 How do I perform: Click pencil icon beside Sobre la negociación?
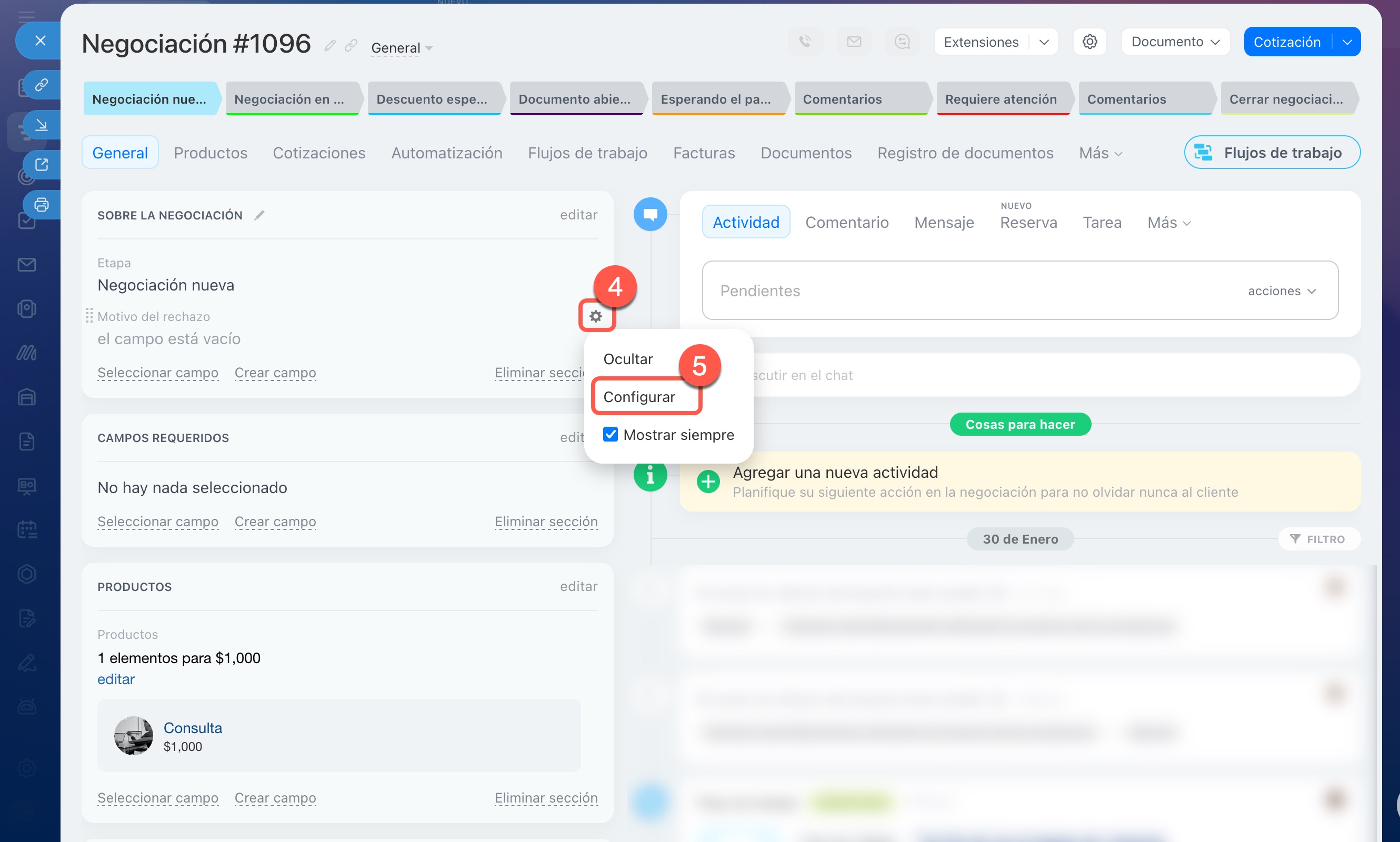click(259, 215)
